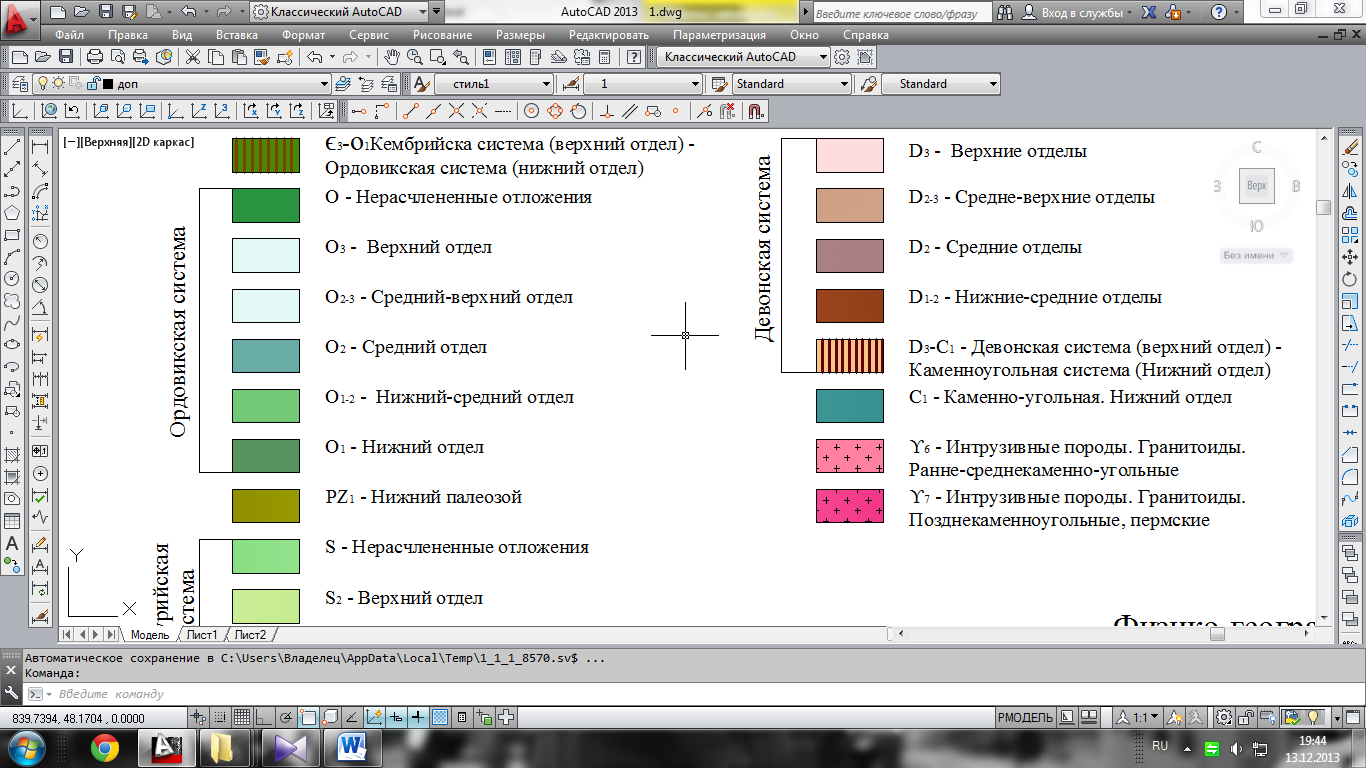The width and height of the screenshot is (1366, 768).
Task: Click the Dimension Style icon
Action: click(x=572, y=84)
